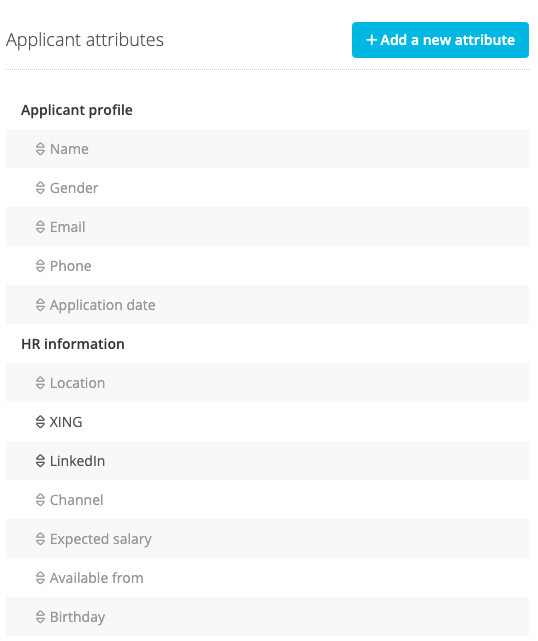Click the reorder icon beside Email
Image resolution: width=538 pixels, height=641 pixels.
[x=40, y=227]
